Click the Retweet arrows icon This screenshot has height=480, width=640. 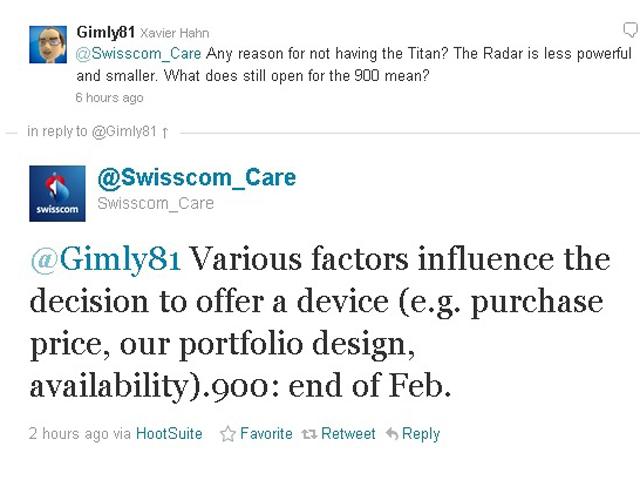[x=309, y=434]
